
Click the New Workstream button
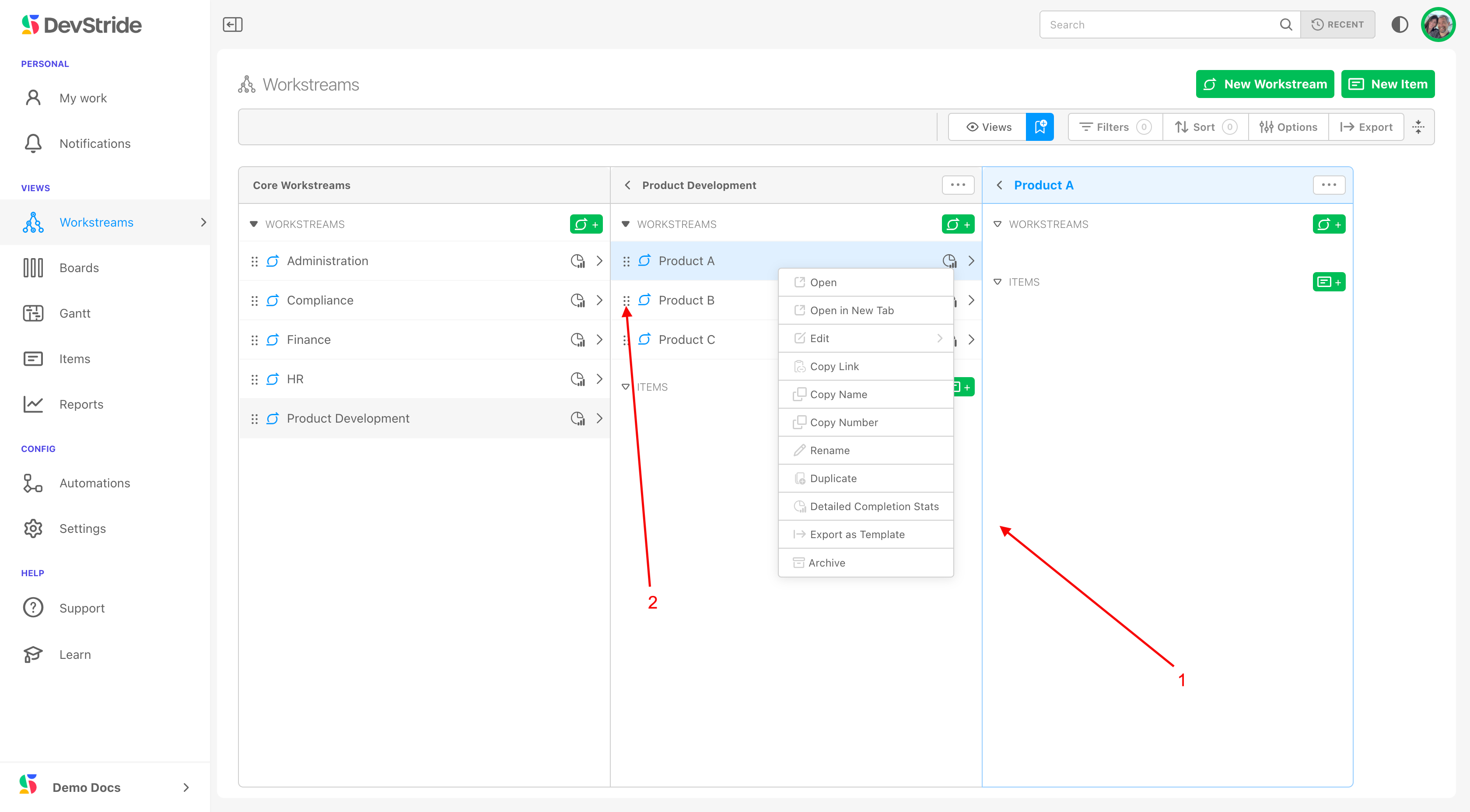1264,84
